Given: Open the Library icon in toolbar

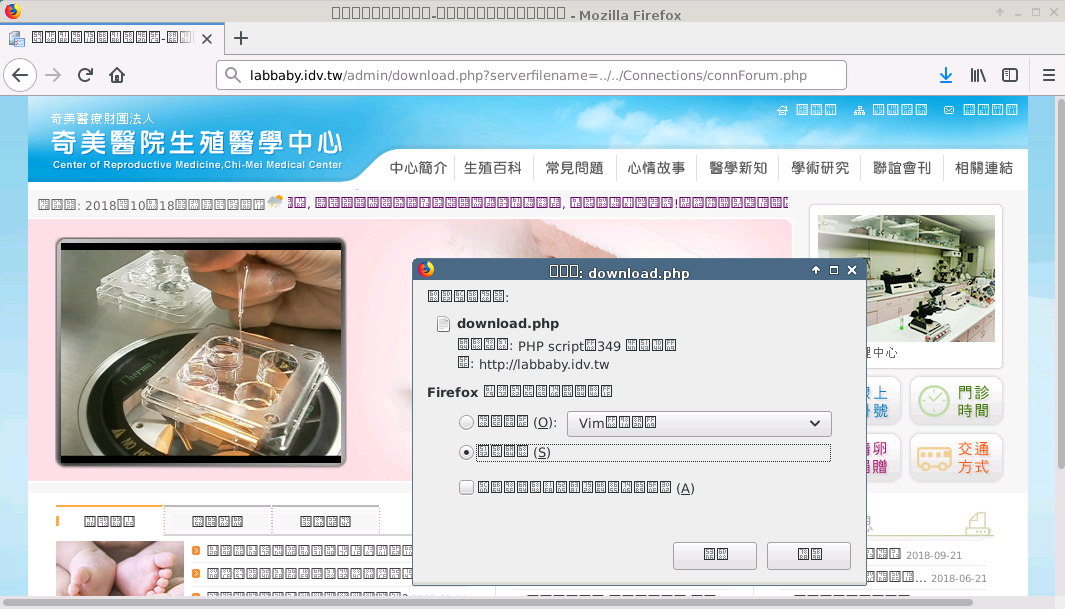Looking at the screenshot, I should [x=978, y=75].
